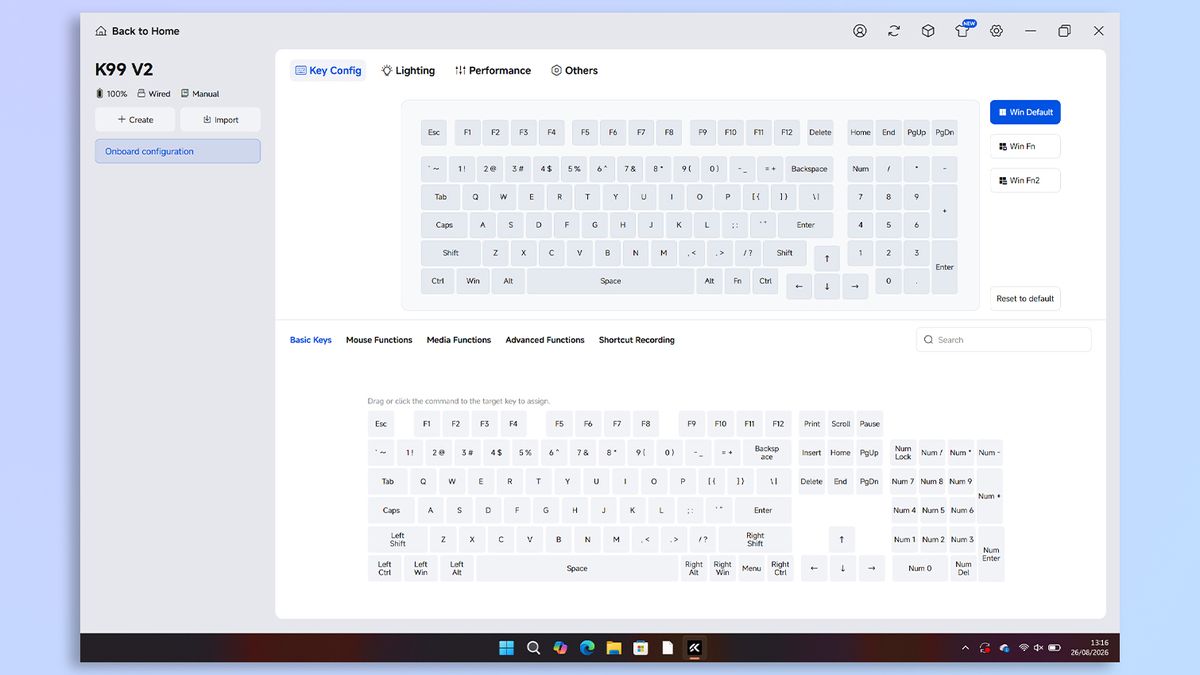The image size is (1200, 675).
Task: Choose the Menu command key
Action: (x=751, y=568)
